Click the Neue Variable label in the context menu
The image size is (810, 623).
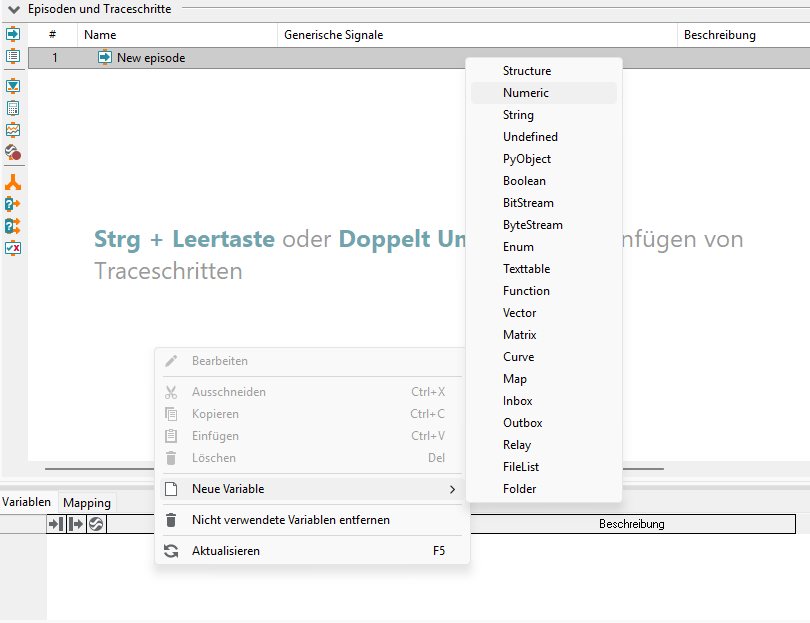228,489
